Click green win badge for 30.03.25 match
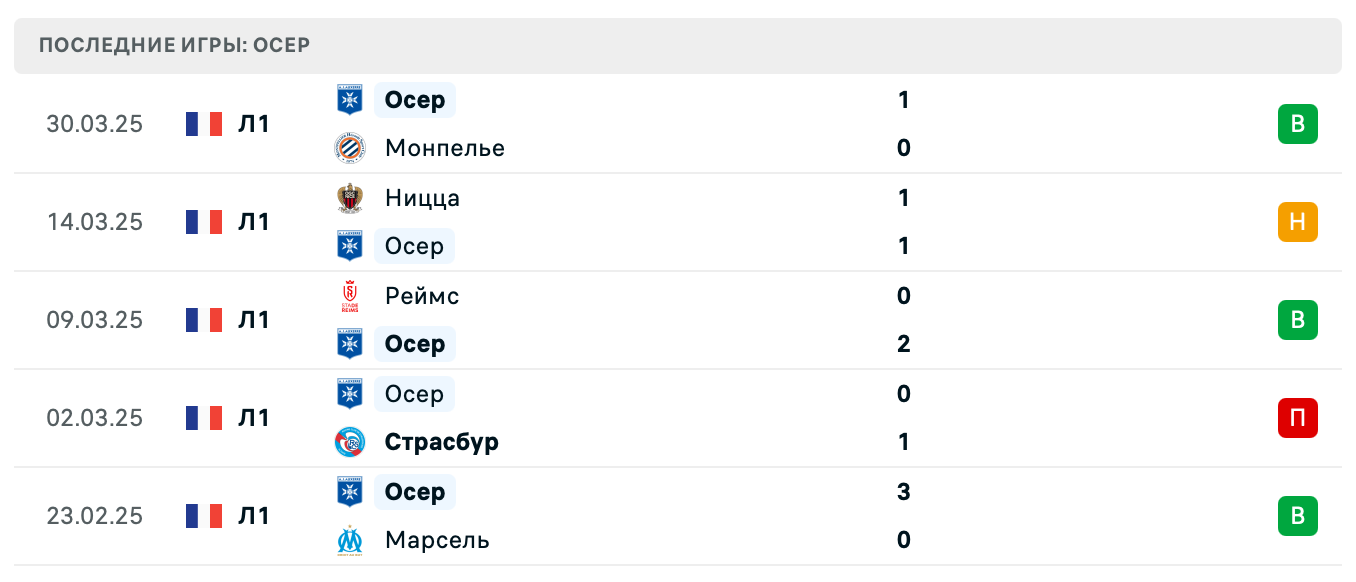 pyautogui.click(x=1297, y=124)
